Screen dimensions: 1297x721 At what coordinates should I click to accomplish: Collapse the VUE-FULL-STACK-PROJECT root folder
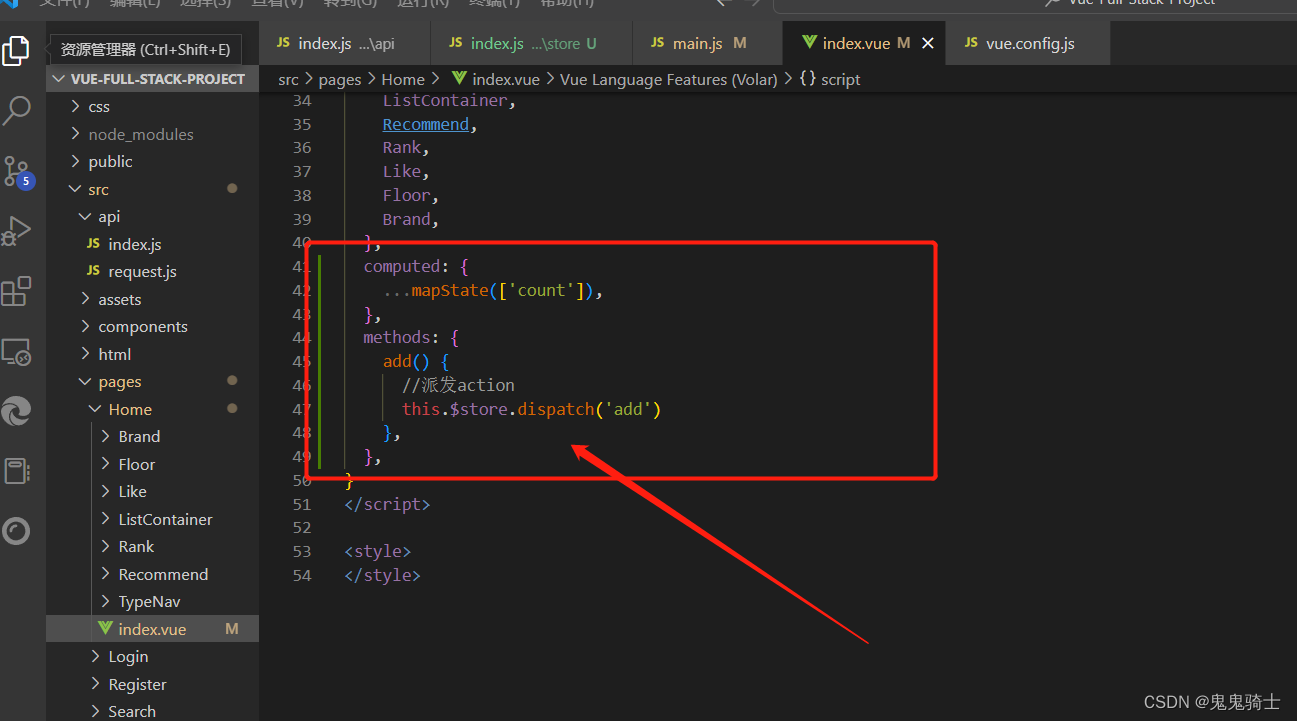[x=152, y=79]
